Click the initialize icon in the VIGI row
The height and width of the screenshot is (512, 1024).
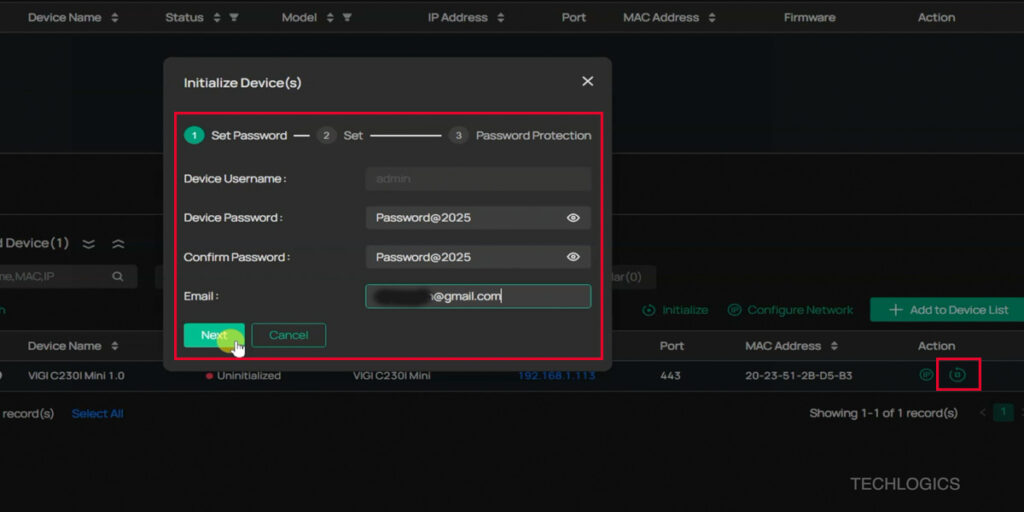tap(957, 375)
